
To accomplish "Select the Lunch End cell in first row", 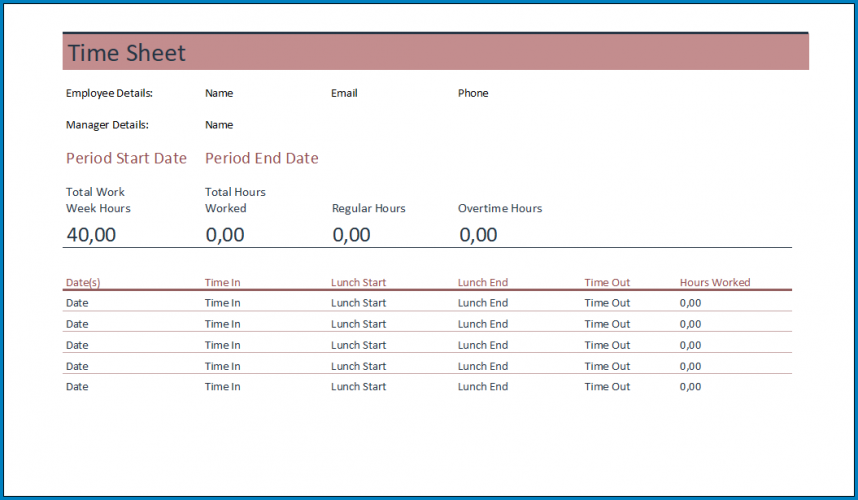I will pyautogui.click(x=483, y=303).
